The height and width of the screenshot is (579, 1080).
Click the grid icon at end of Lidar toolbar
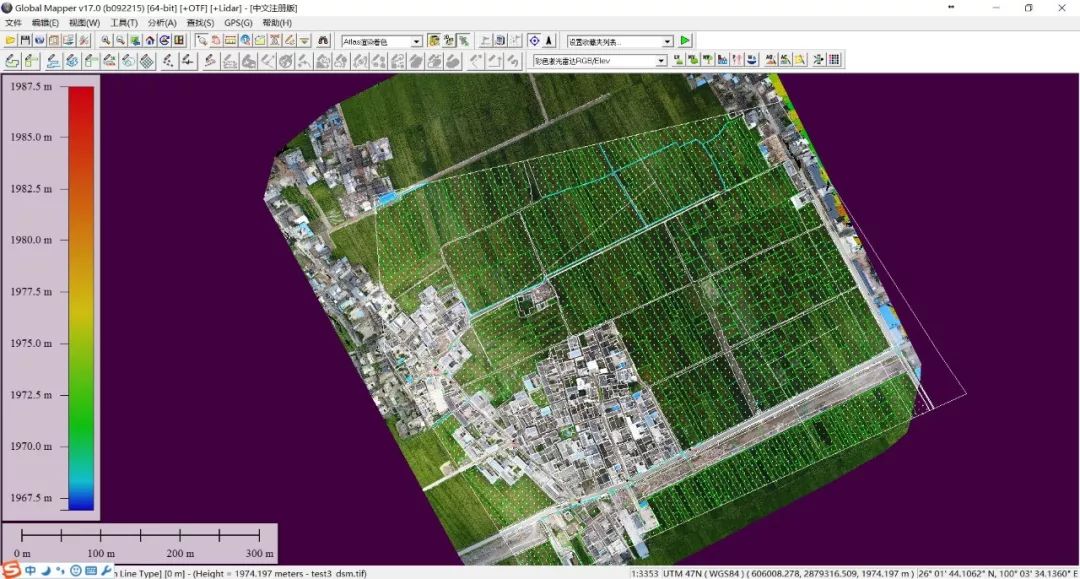coord(834,61)
